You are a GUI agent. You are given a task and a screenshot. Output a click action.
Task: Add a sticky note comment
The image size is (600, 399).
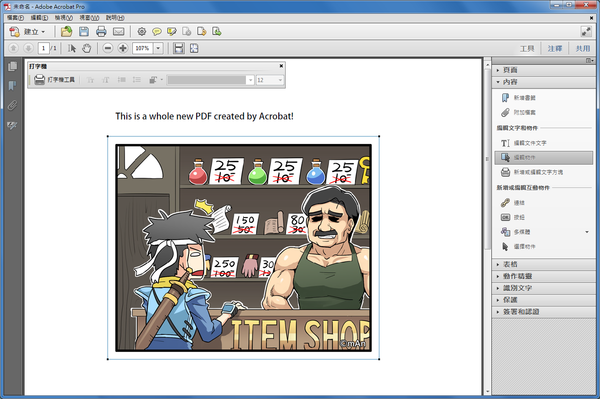(x=157, y=31)
